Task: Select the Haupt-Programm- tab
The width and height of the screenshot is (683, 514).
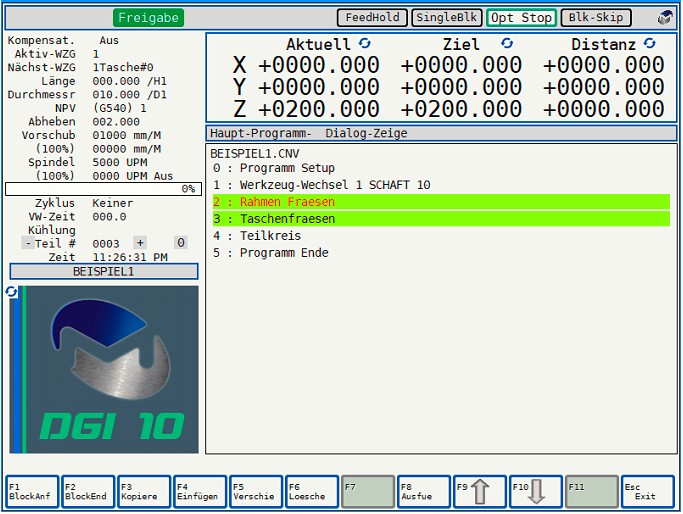Action: pos(260,133)
